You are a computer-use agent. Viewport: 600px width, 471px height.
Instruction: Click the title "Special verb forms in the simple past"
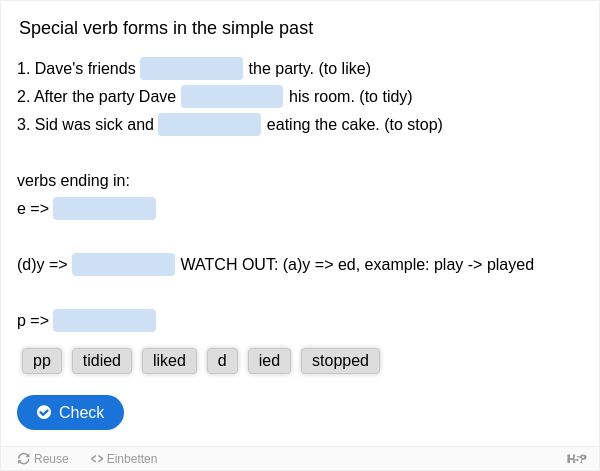click(x=166, y=28)
